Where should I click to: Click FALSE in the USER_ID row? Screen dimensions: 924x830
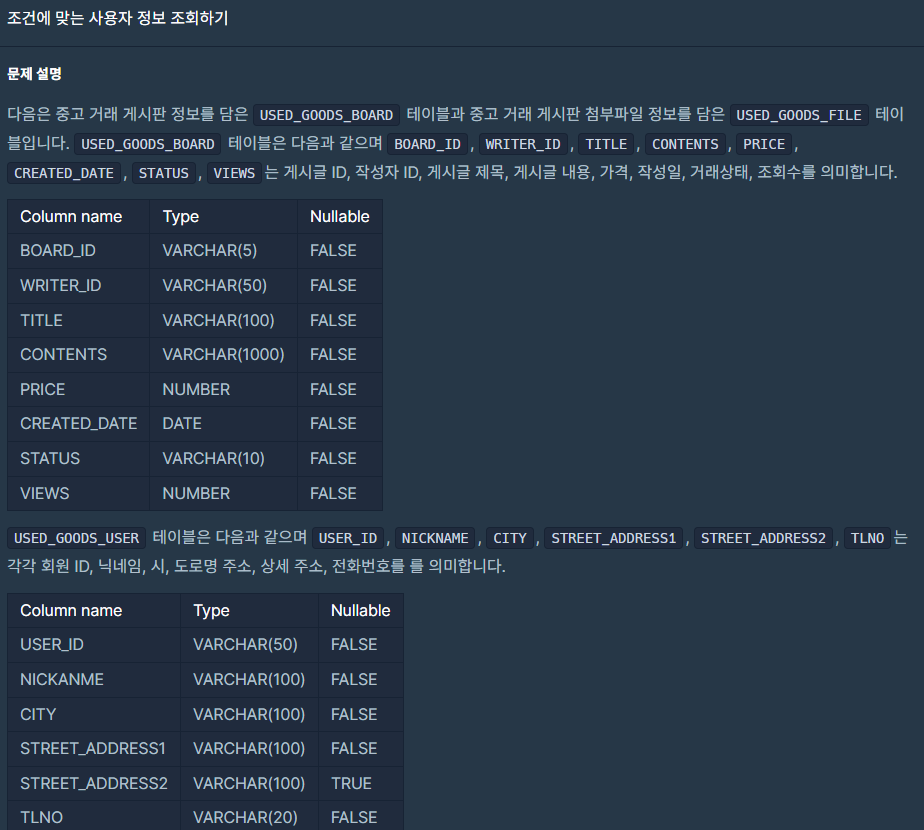click(x=361, y=645)
